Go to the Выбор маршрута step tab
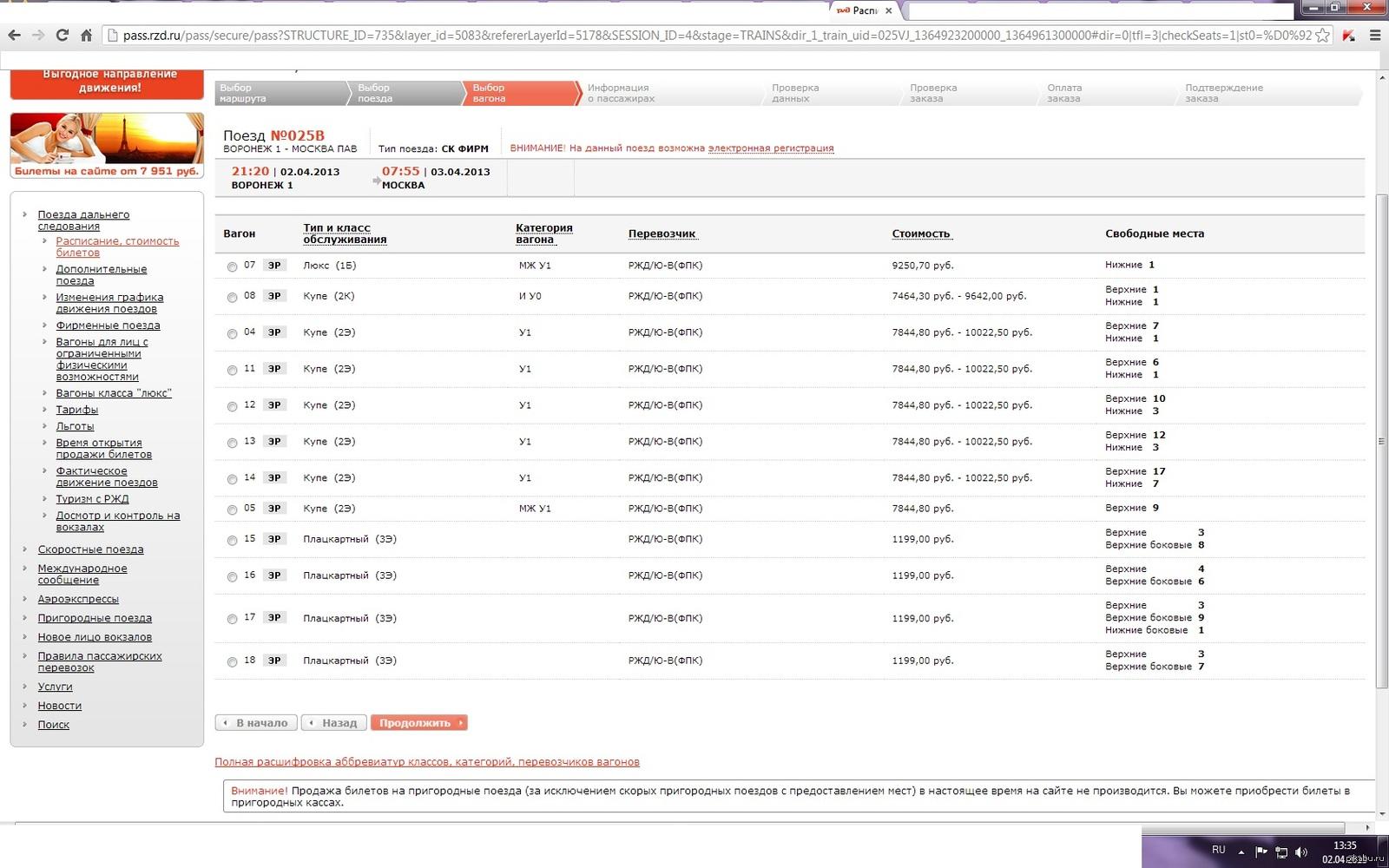The image size is (1389, 868). (278, 93)
